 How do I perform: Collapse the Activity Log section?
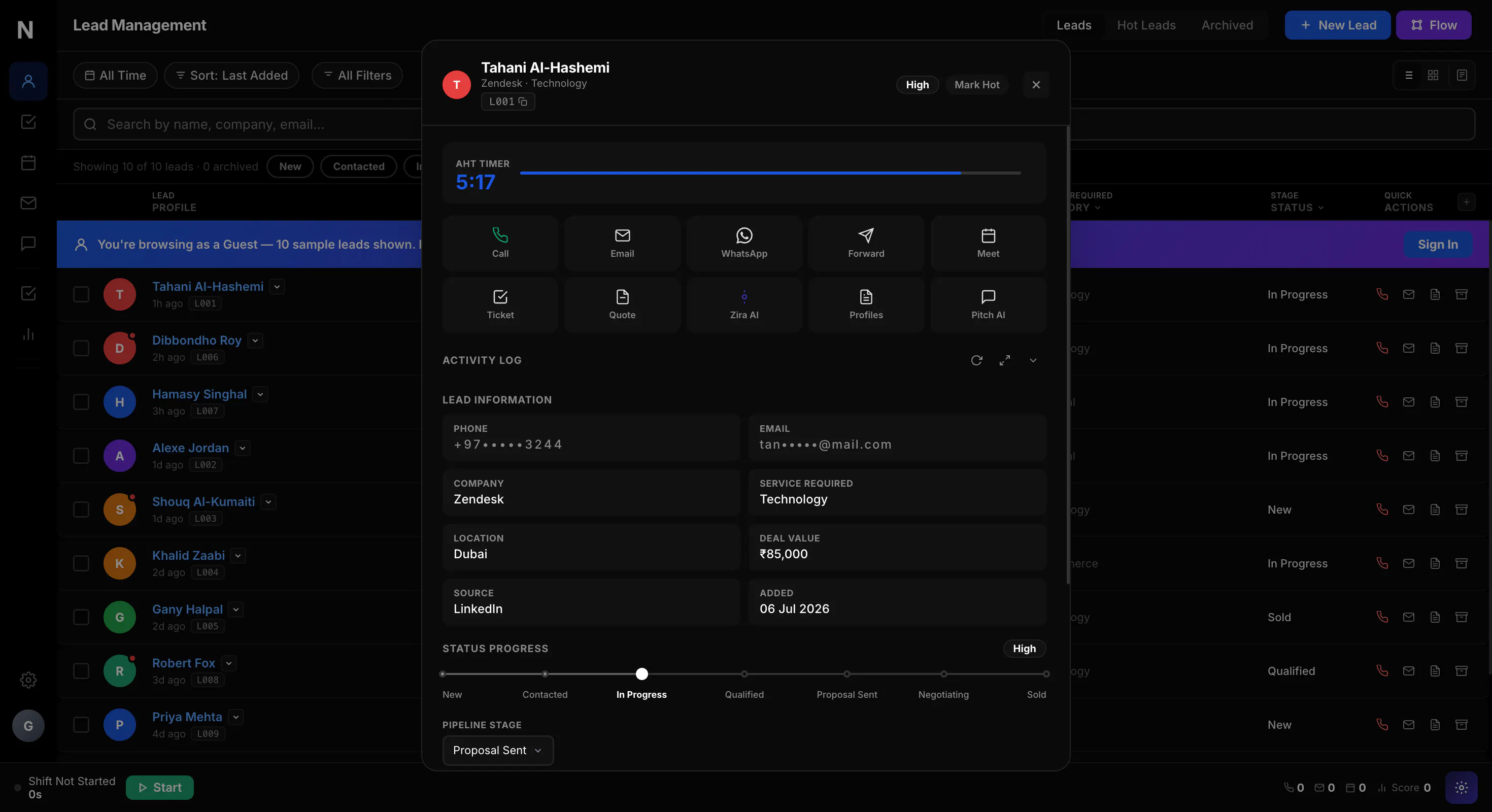click(x=1033, y=360)
